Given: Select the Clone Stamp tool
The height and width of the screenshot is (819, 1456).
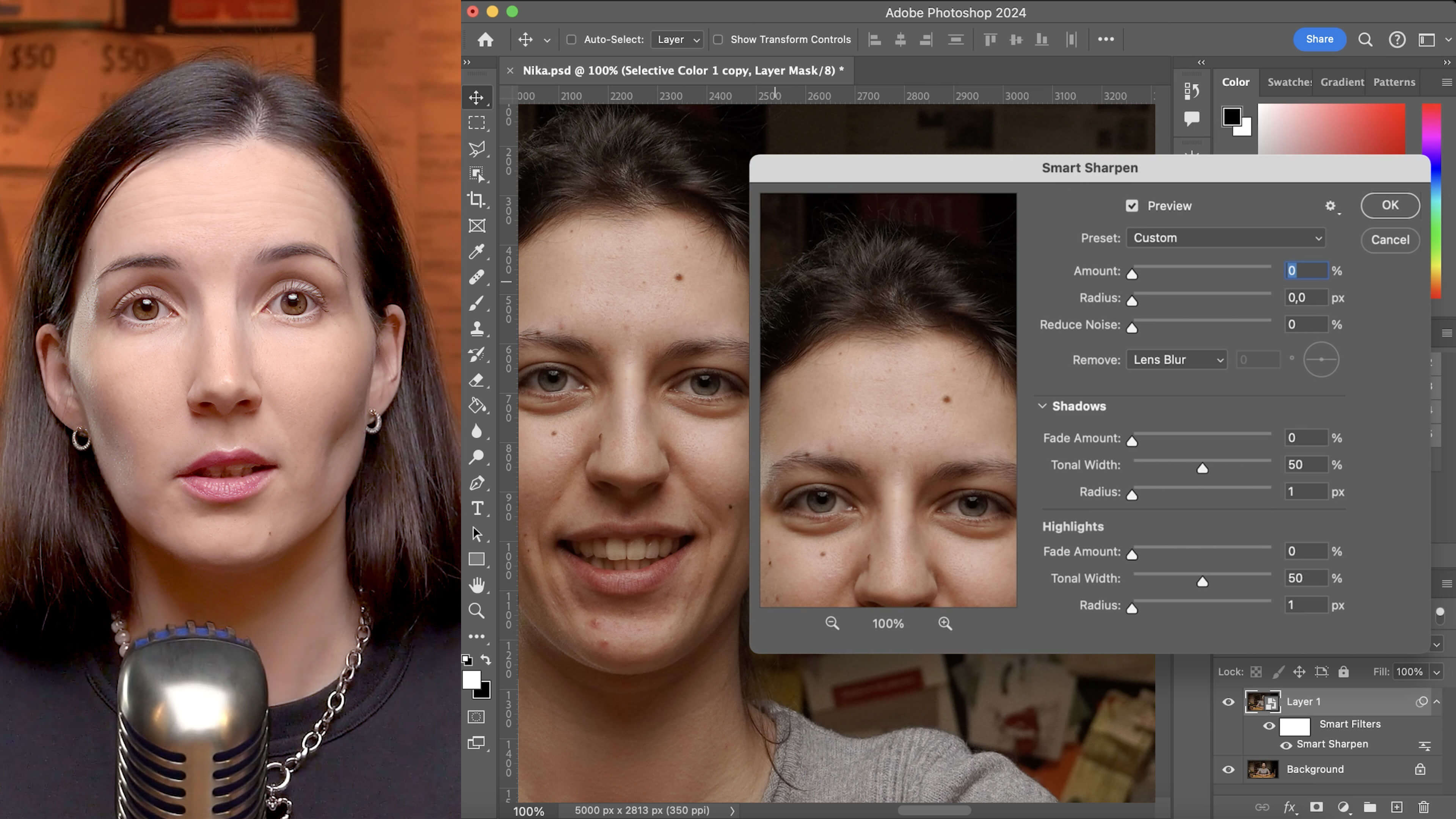Looking at the screenshot, I should pyautogui.click(x=476, y=329).
